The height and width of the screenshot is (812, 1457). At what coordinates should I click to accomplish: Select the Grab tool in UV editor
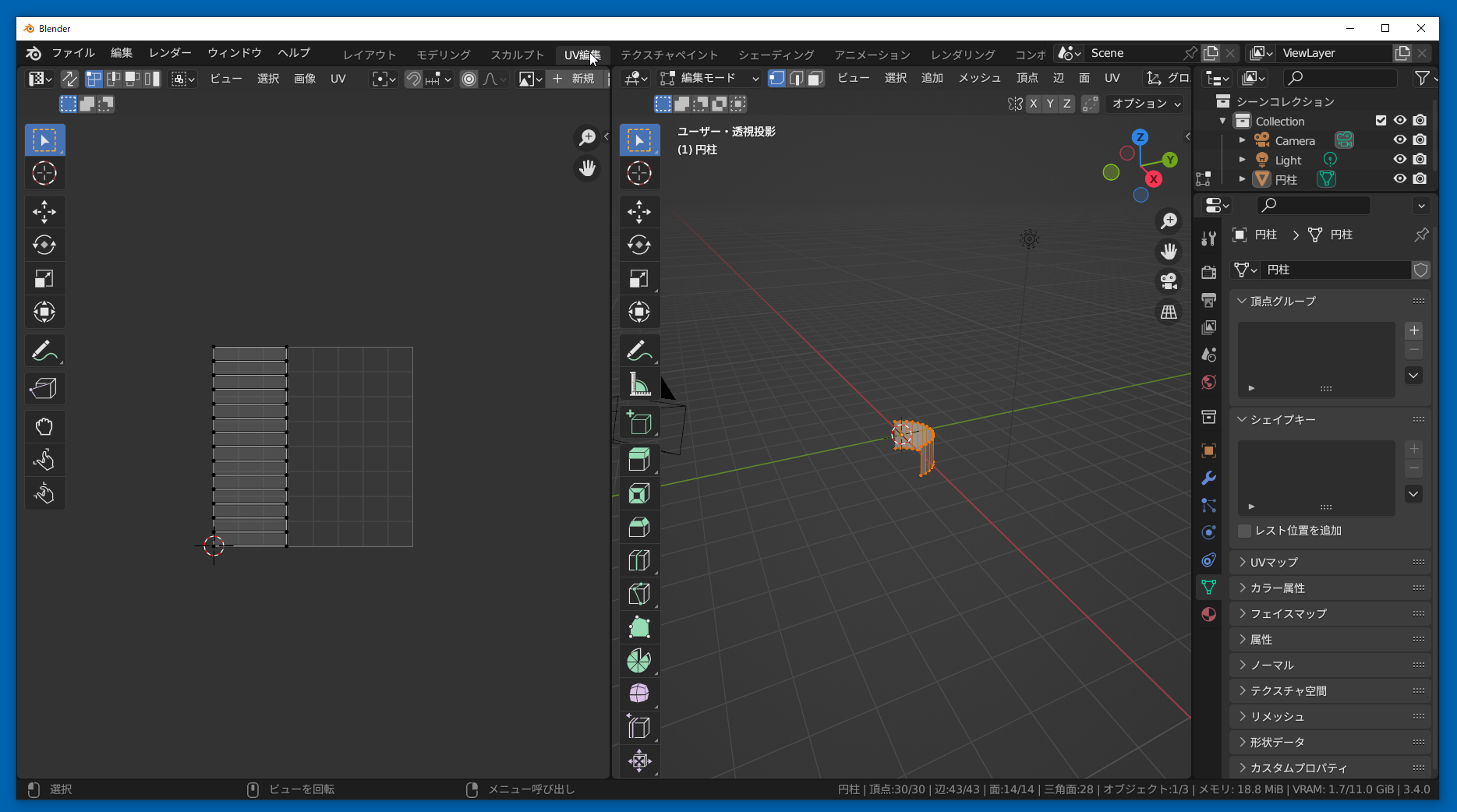pyautogui.click(x=44, y=426)
